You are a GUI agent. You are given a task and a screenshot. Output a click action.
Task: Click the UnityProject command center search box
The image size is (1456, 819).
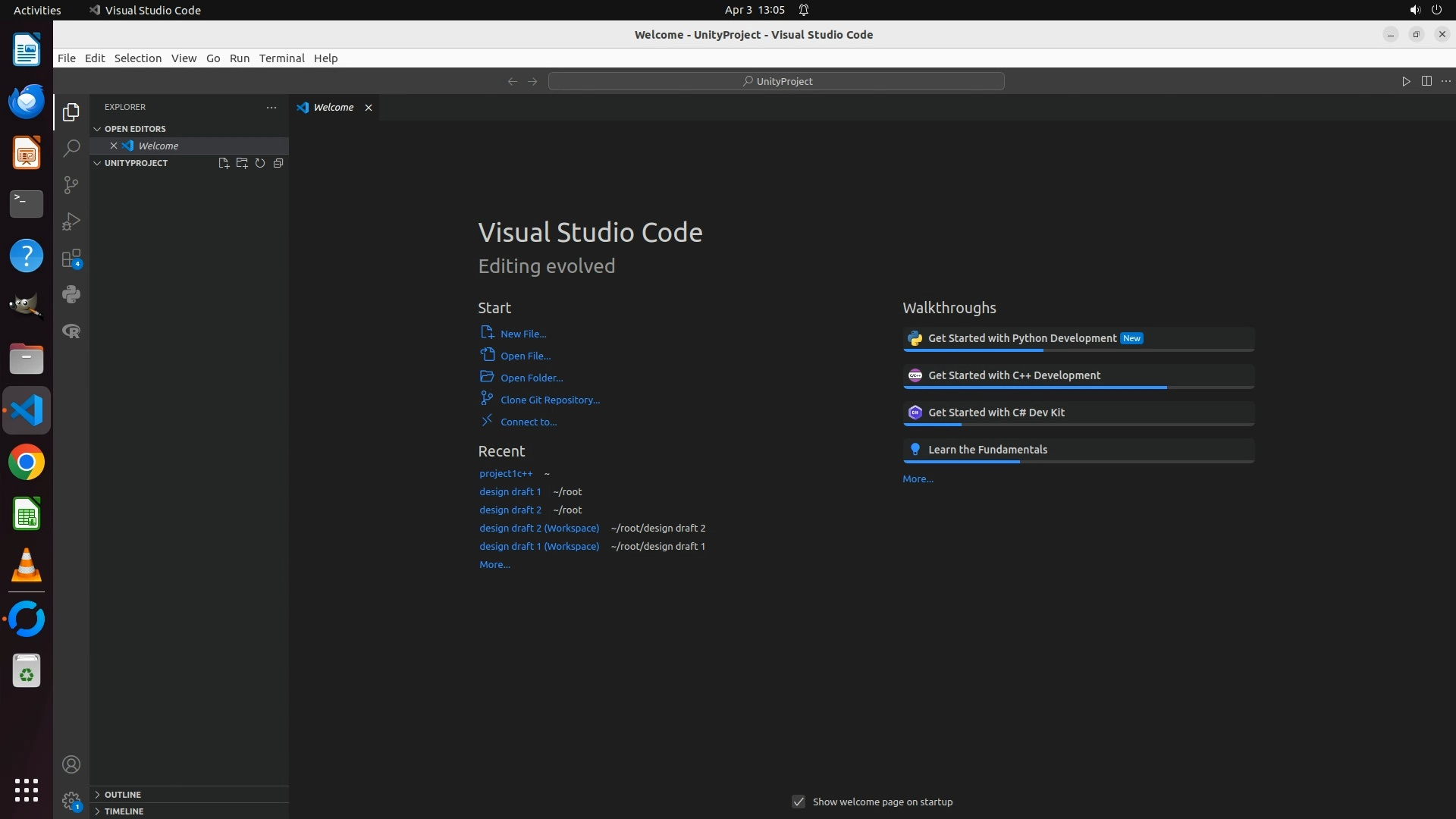777,81
